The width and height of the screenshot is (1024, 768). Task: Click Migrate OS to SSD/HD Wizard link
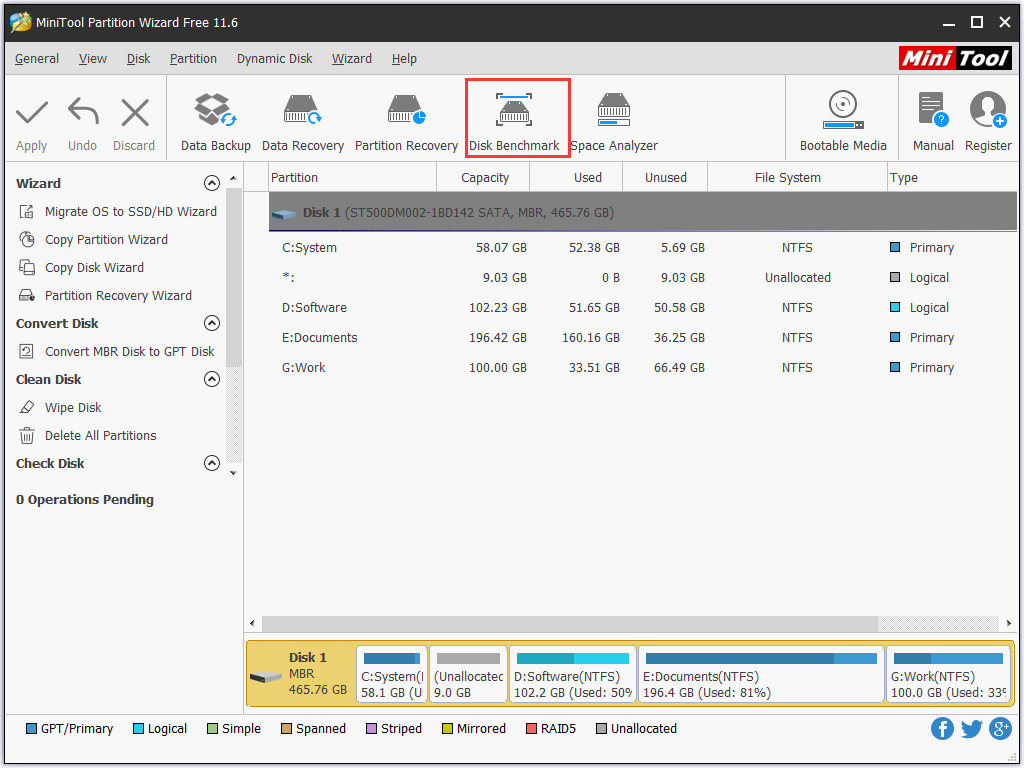click(131, 212)
